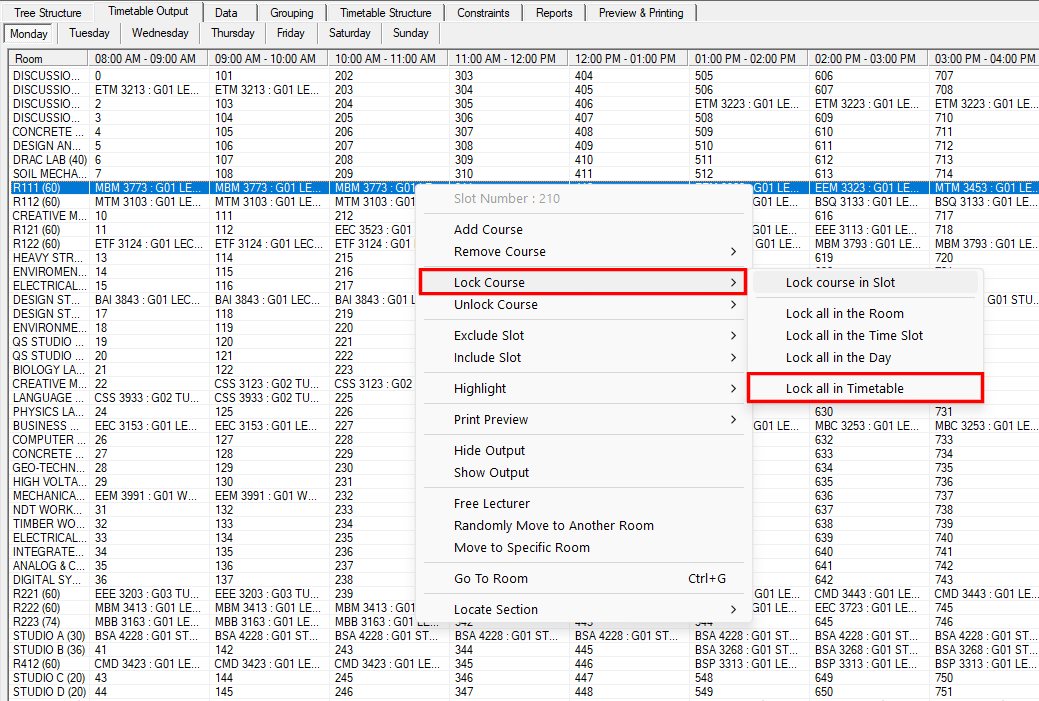Show Sunday's timetable
This screenshot has height=701, width=1039.
click(410, 33)
